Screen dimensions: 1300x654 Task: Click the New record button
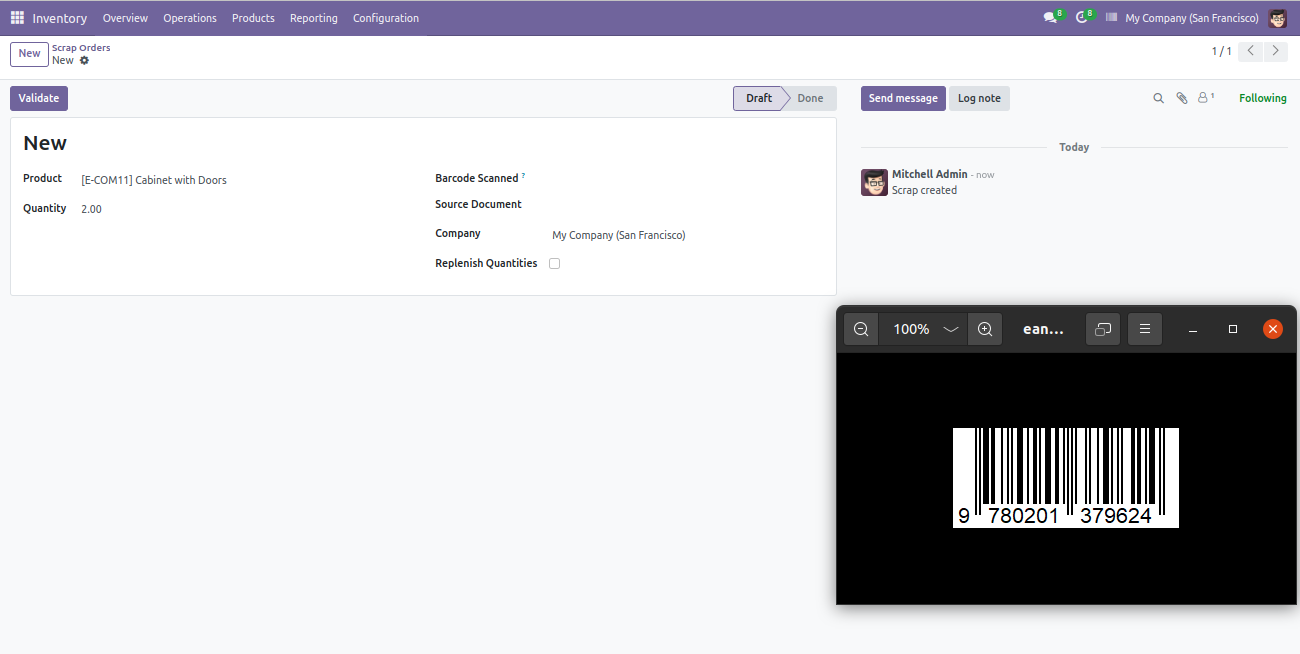point(29,54)
